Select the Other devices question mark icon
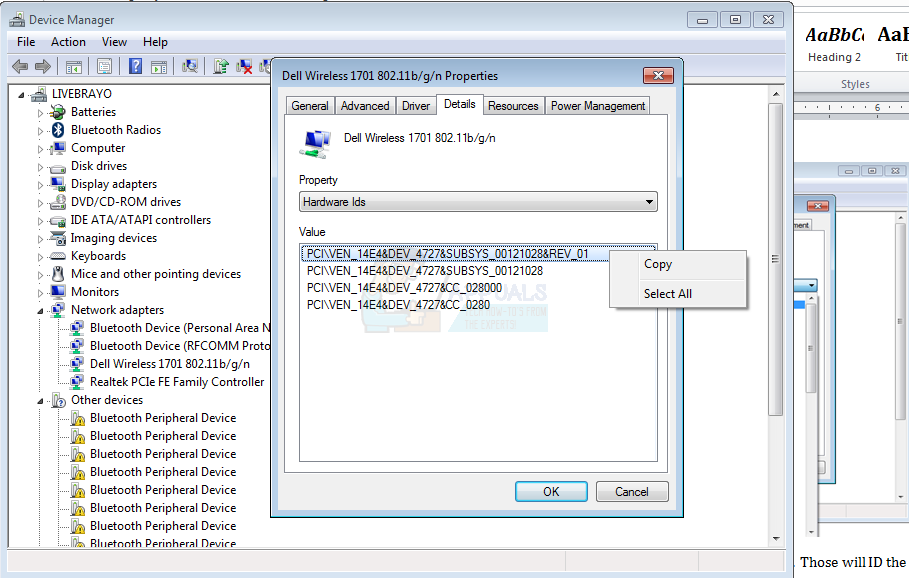Viewport: 909px width, 578px height. click(58, 400)
